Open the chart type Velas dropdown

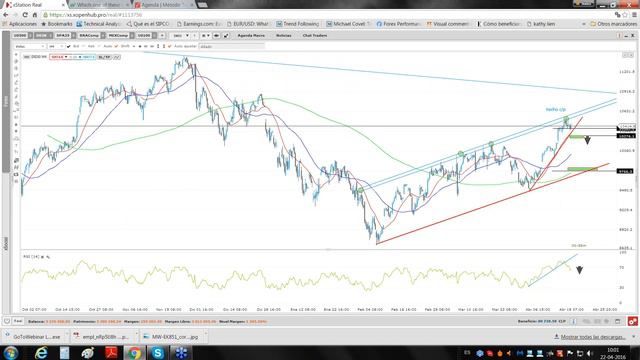[x=29, y=47]
